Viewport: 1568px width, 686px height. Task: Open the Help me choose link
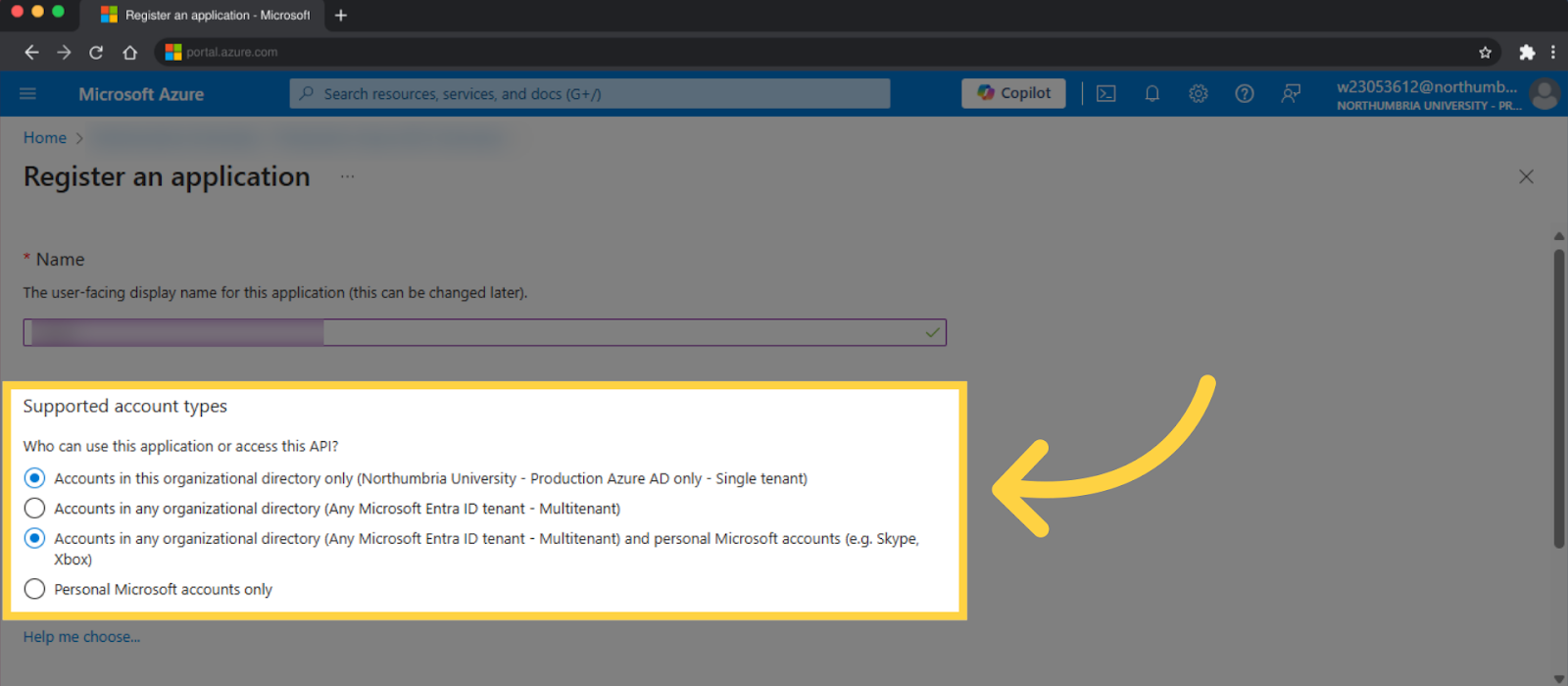(82, 637)
